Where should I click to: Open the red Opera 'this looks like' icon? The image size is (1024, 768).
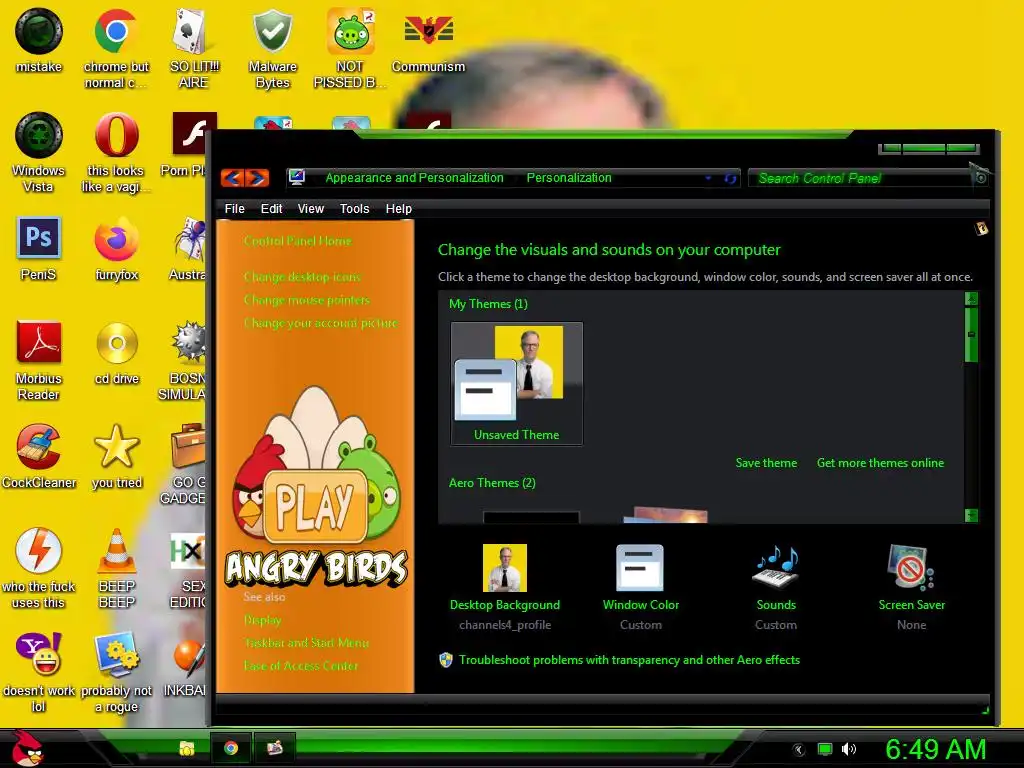(116, 152)
